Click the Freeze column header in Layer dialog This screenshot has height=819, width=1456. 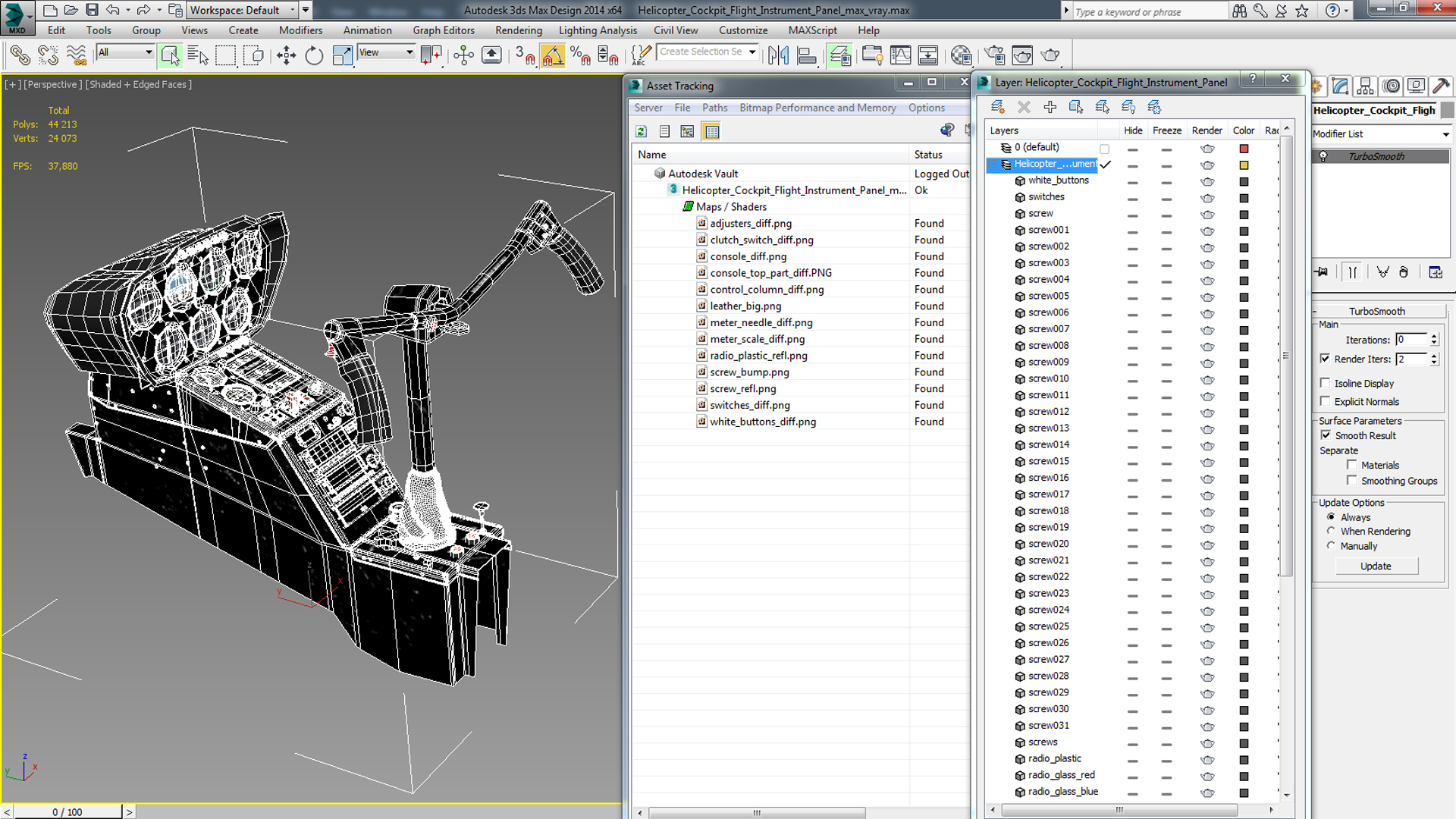[1166, 130]
